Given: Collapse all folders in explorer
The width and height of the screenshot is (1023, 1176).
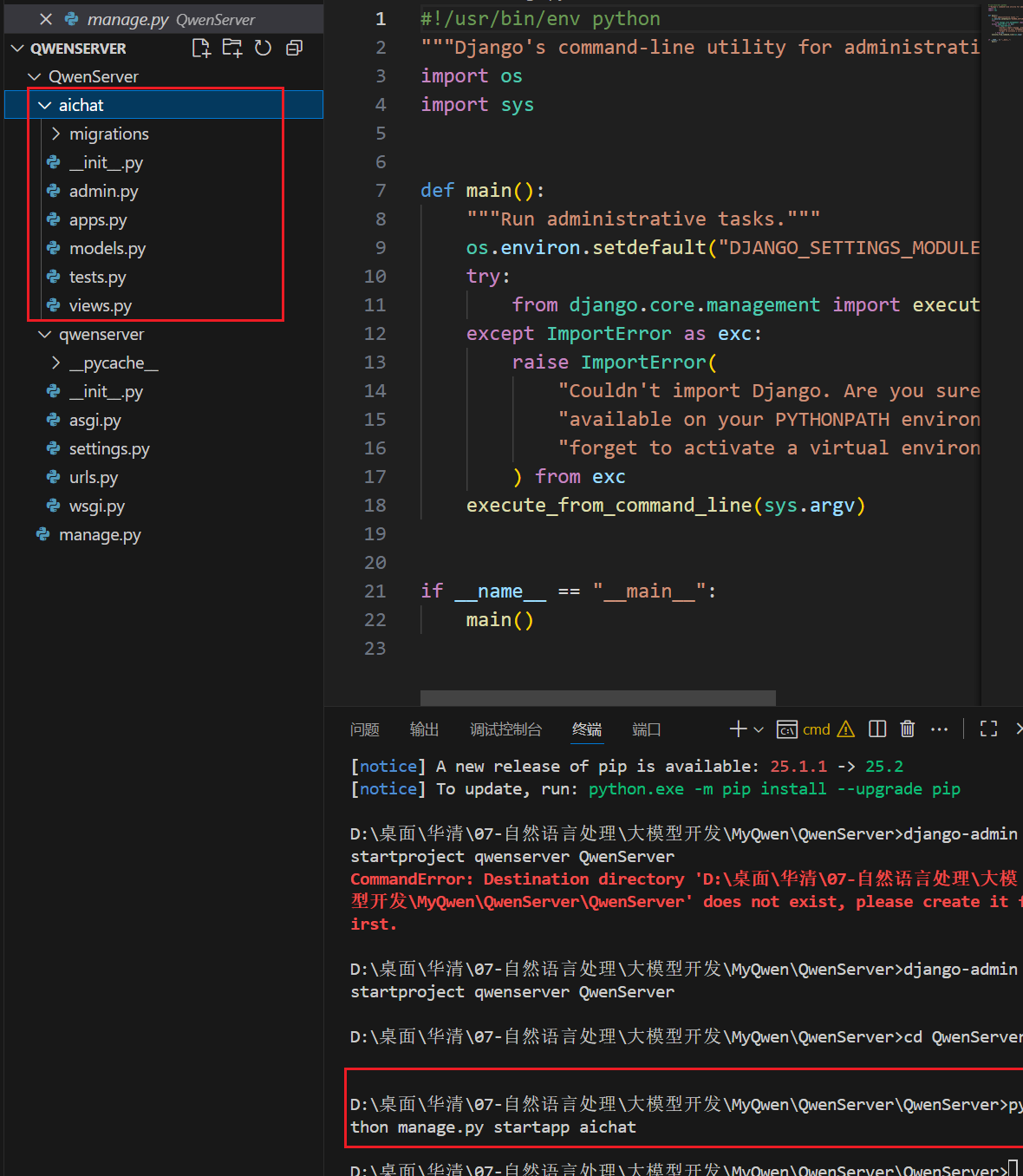Looking at the screenshot, I should point(295,49).
